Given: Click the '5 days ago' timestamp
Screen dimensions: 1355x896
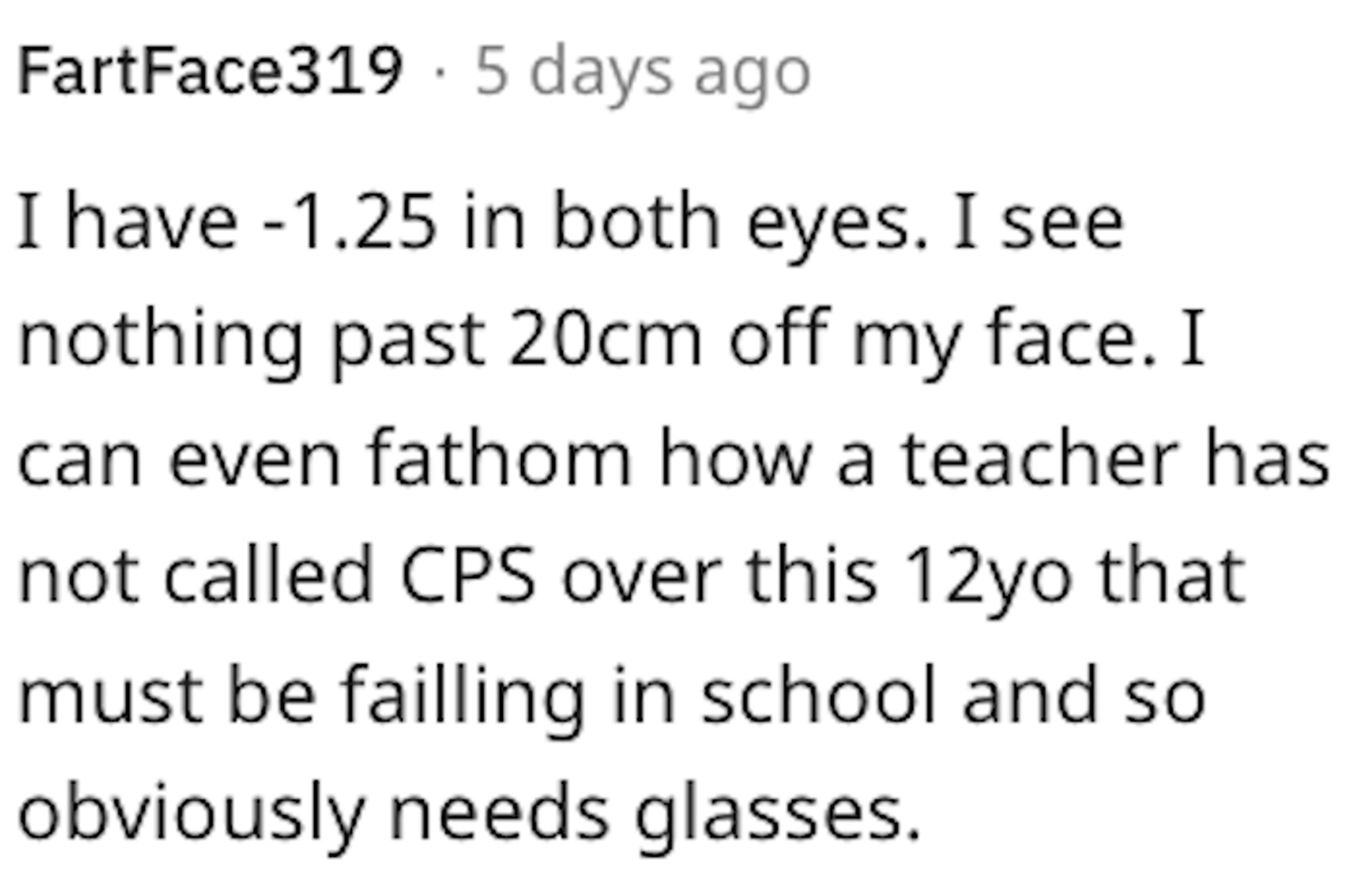Looking at the screenshot, I should 642,73.
